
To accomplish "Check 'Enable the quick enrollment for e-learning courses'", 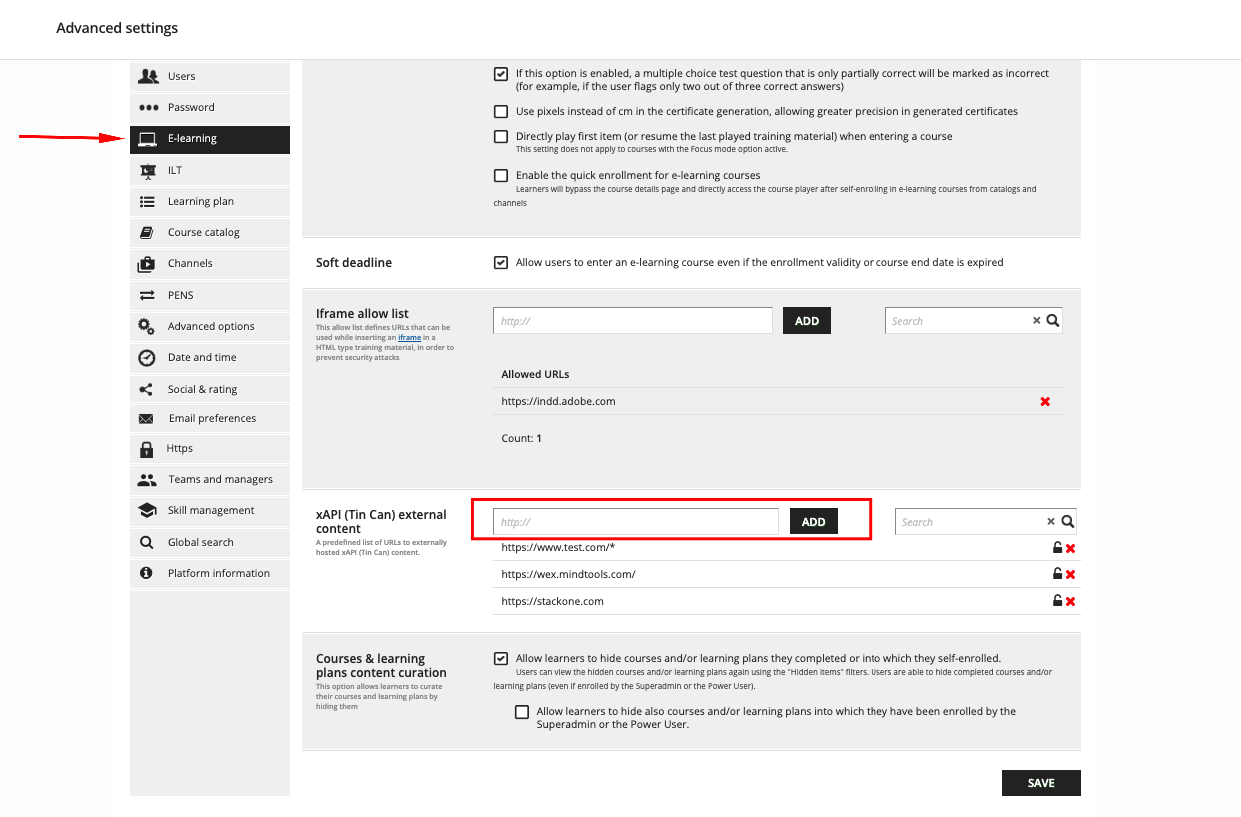I will coord(501,175).
